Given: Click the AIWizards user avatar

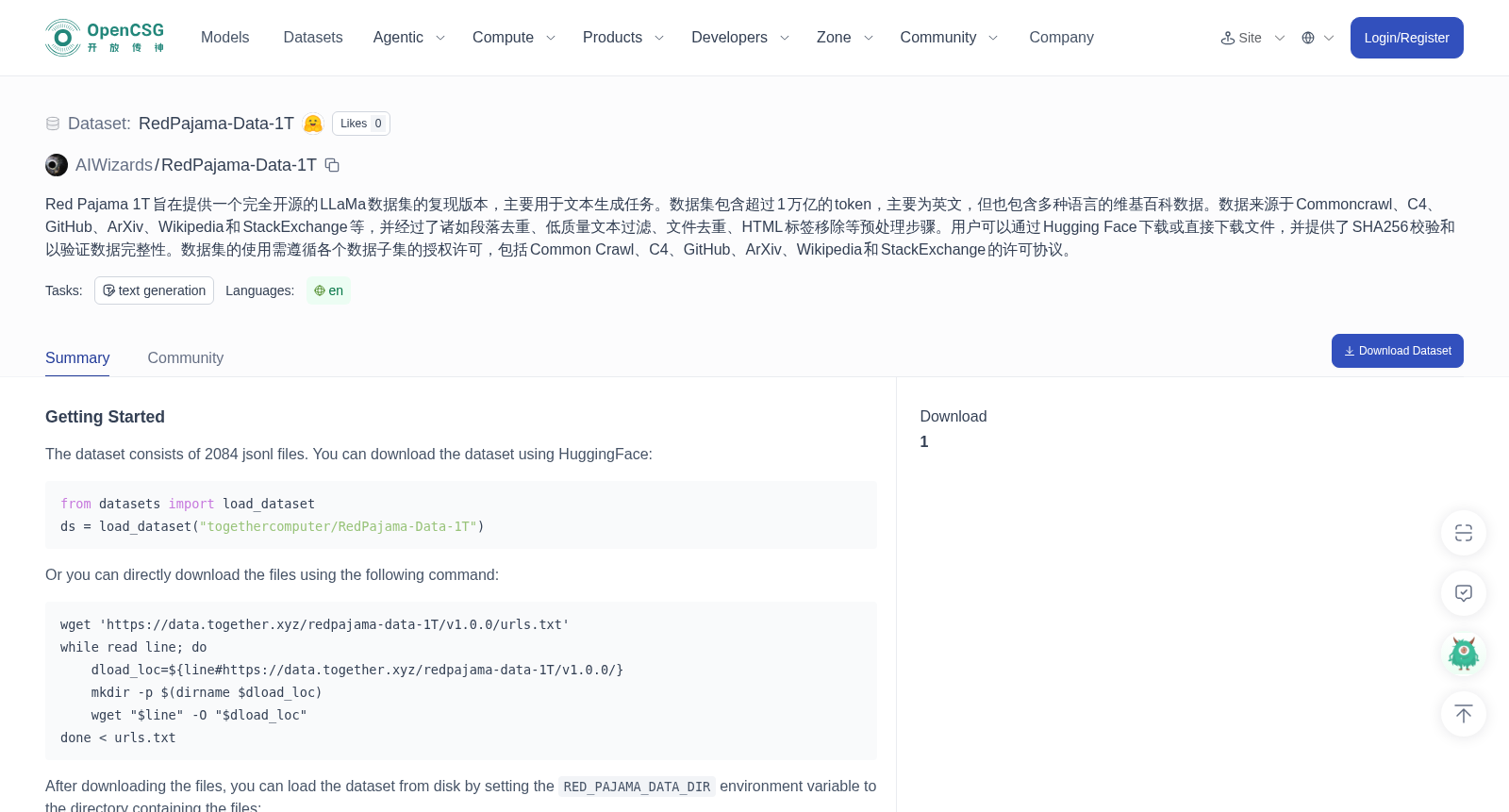Looking at the screenshot, I should 57,165.
